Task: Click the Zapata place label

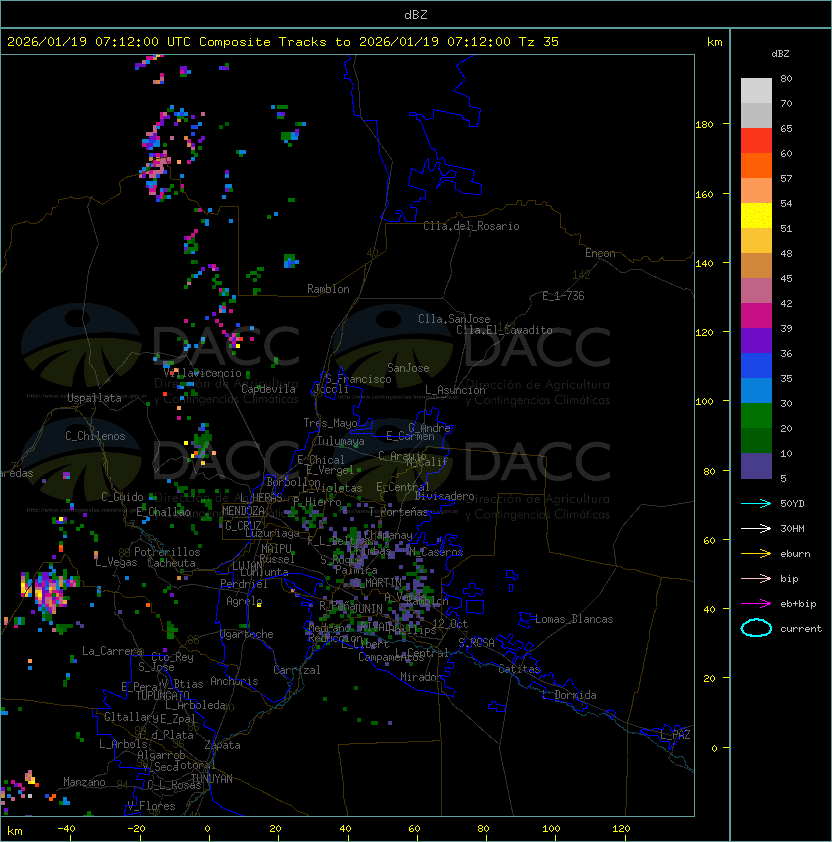Action: coord(222,745)
